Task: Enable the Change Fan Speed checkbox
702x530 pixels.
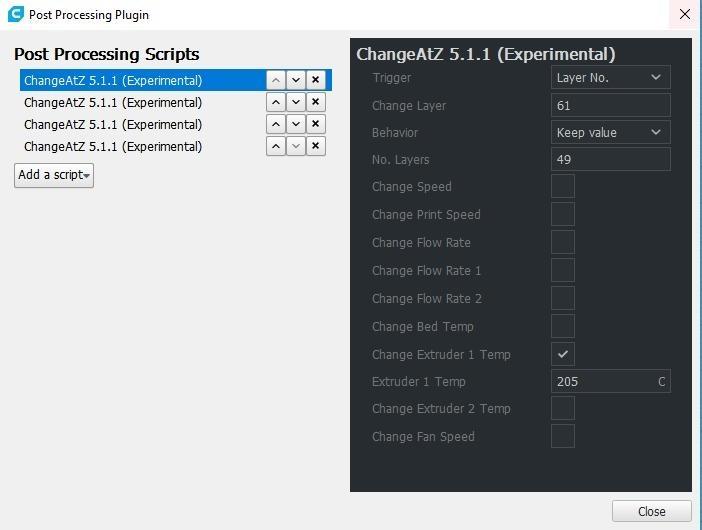Action: pos(563,436)
